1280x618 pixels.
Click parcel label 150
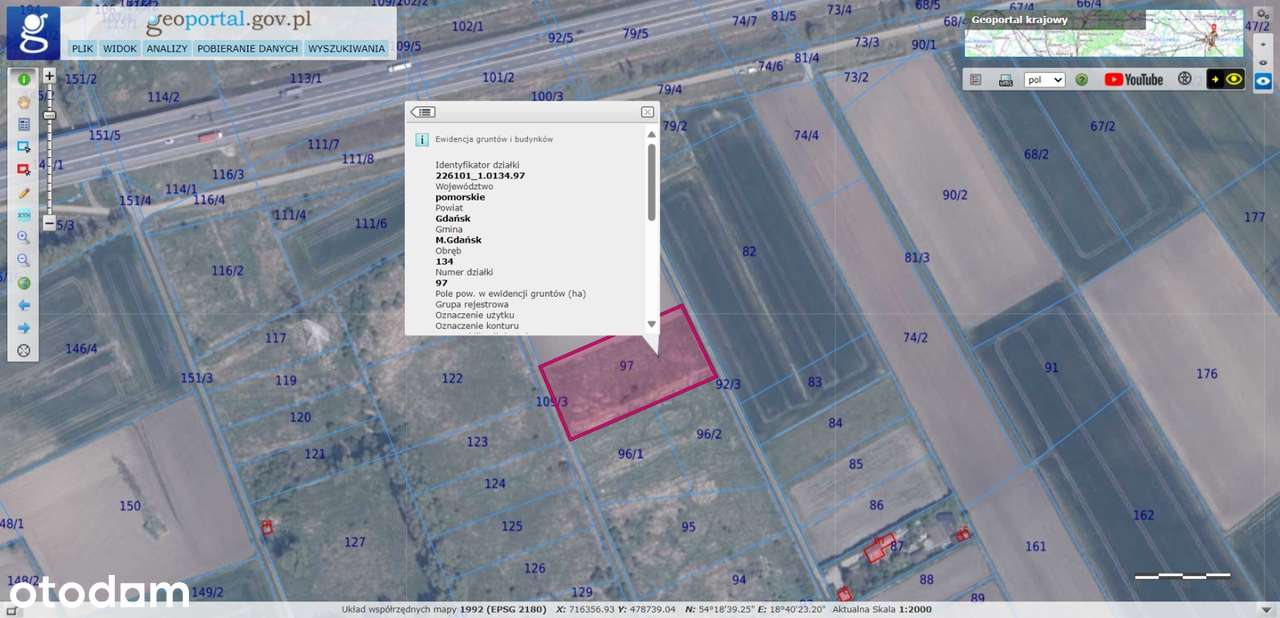click(x=130, y=506)
